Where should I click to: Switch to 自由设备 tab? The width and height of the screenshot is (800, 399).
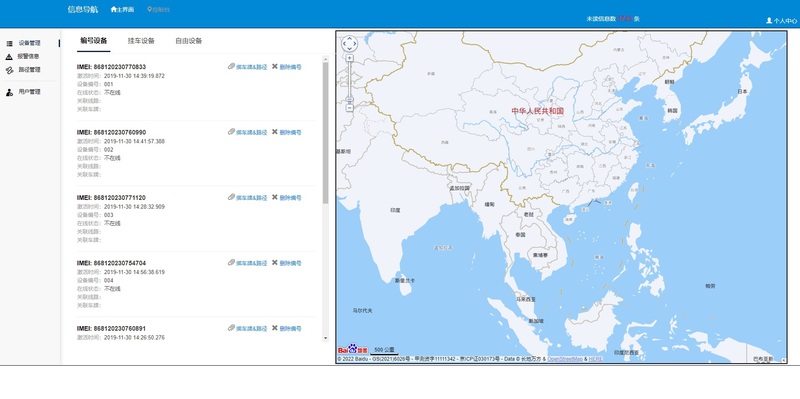(x=188, y=41)
